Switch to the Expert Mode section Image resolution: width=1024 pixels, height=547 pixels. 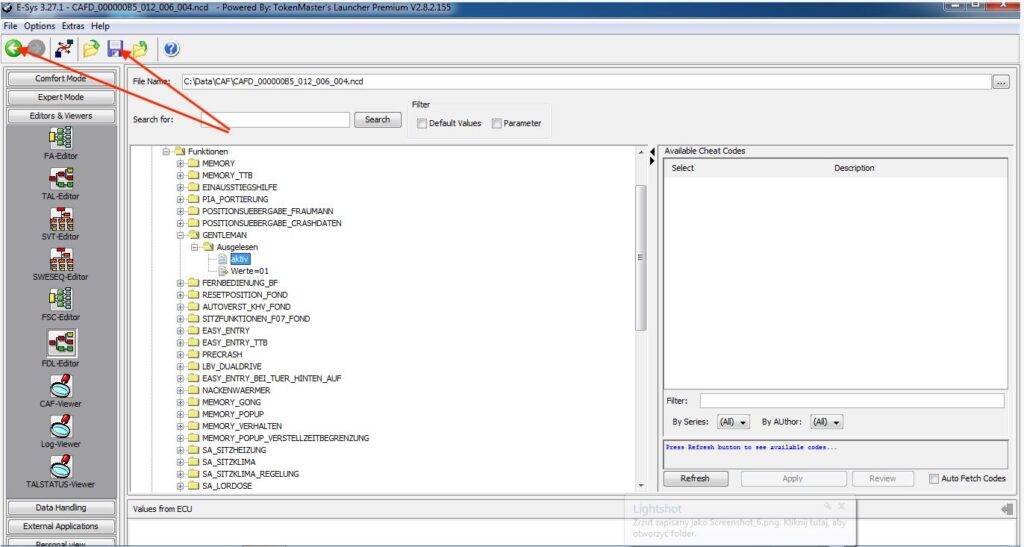click(x=61, y=97)
